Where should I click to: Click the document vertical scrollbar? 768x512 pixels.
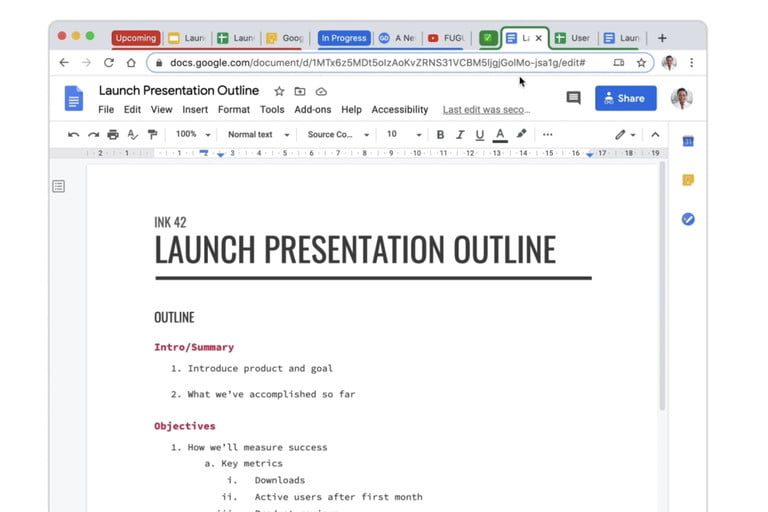click(662, 287)
